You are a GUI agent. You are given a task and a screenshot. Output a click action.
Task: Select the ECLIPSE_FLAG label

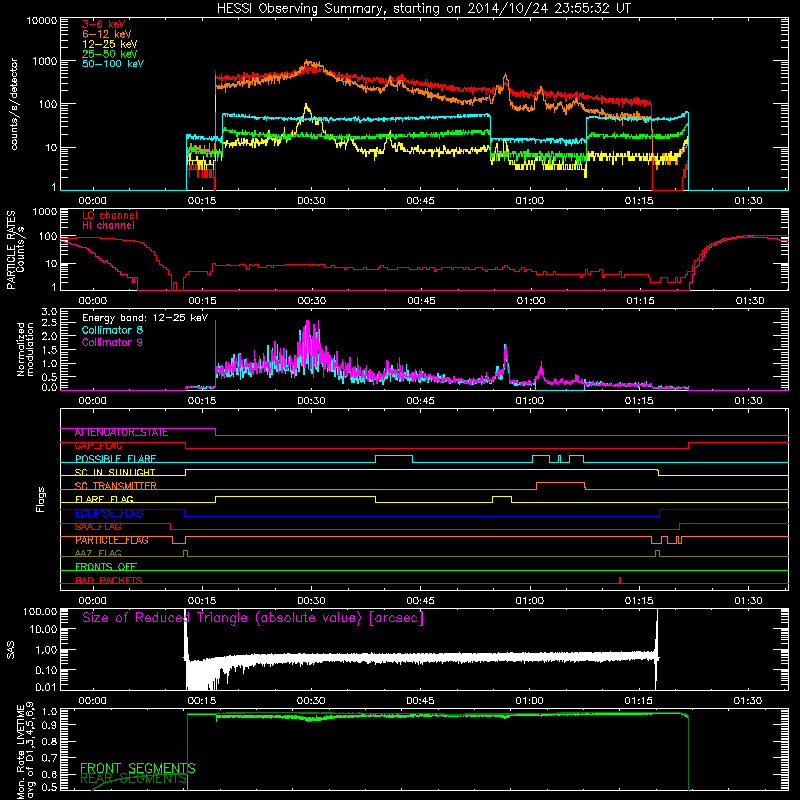(109, 513)
